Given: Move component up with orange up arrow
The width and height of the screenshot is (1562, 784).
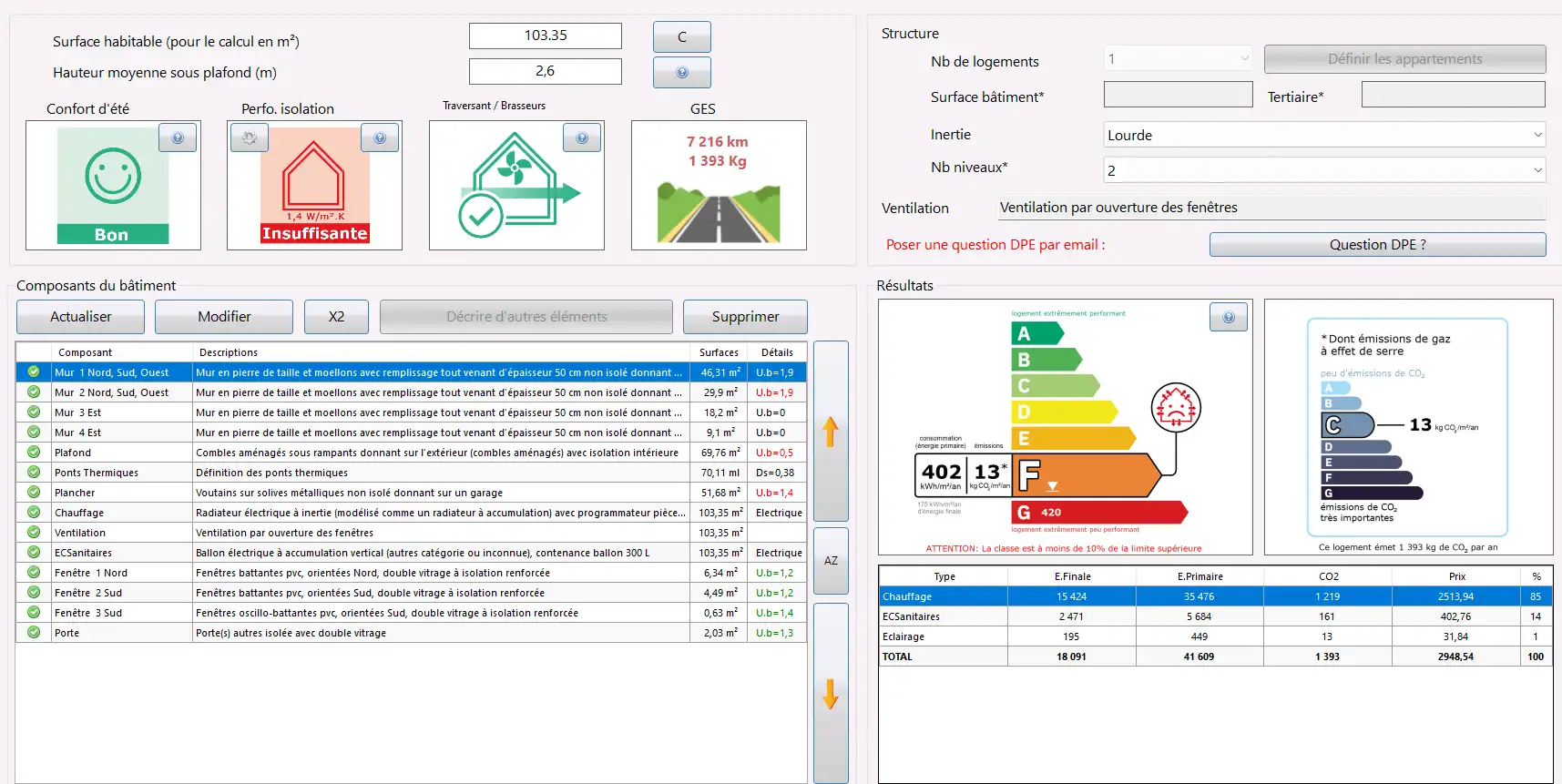Looking at the screenshot, I should 830,432.
